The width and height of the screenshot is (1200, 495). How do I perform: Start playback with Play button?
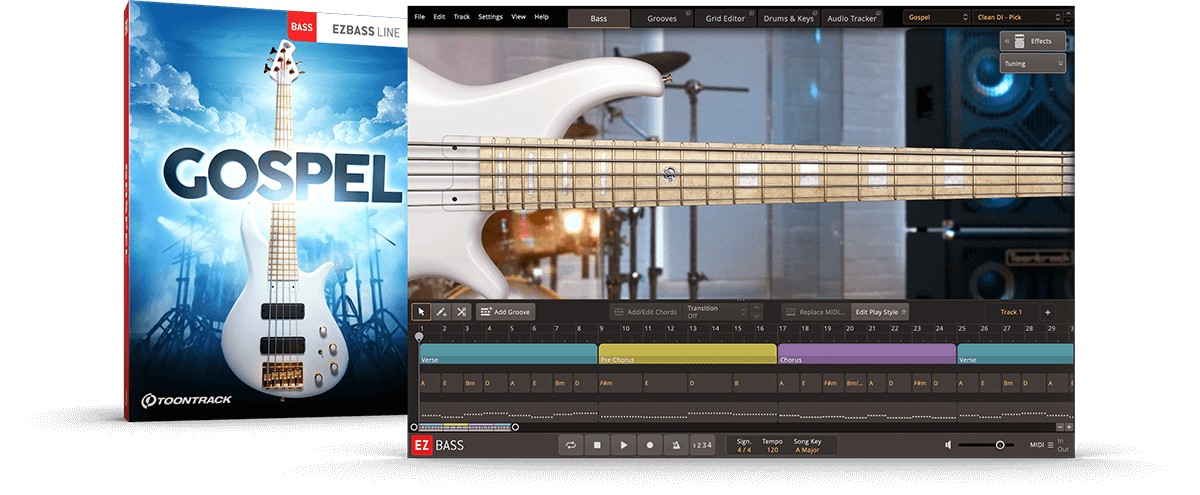tap(624, 445)
